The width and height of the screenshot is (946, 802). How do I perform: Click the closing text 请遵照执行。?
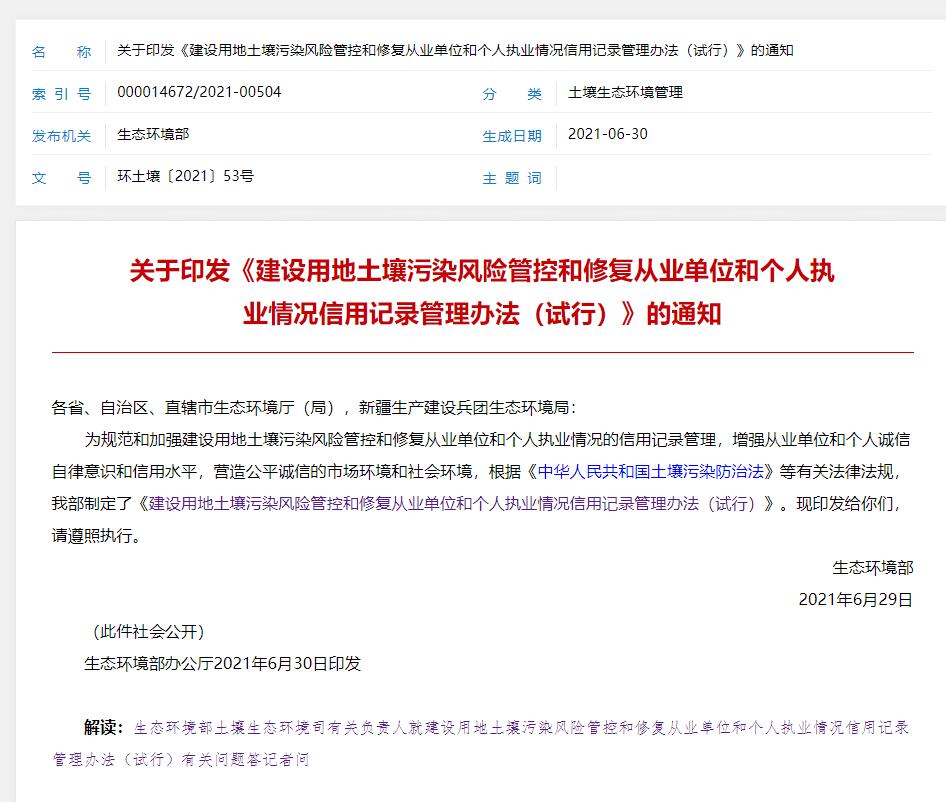(x=97, y=535)
